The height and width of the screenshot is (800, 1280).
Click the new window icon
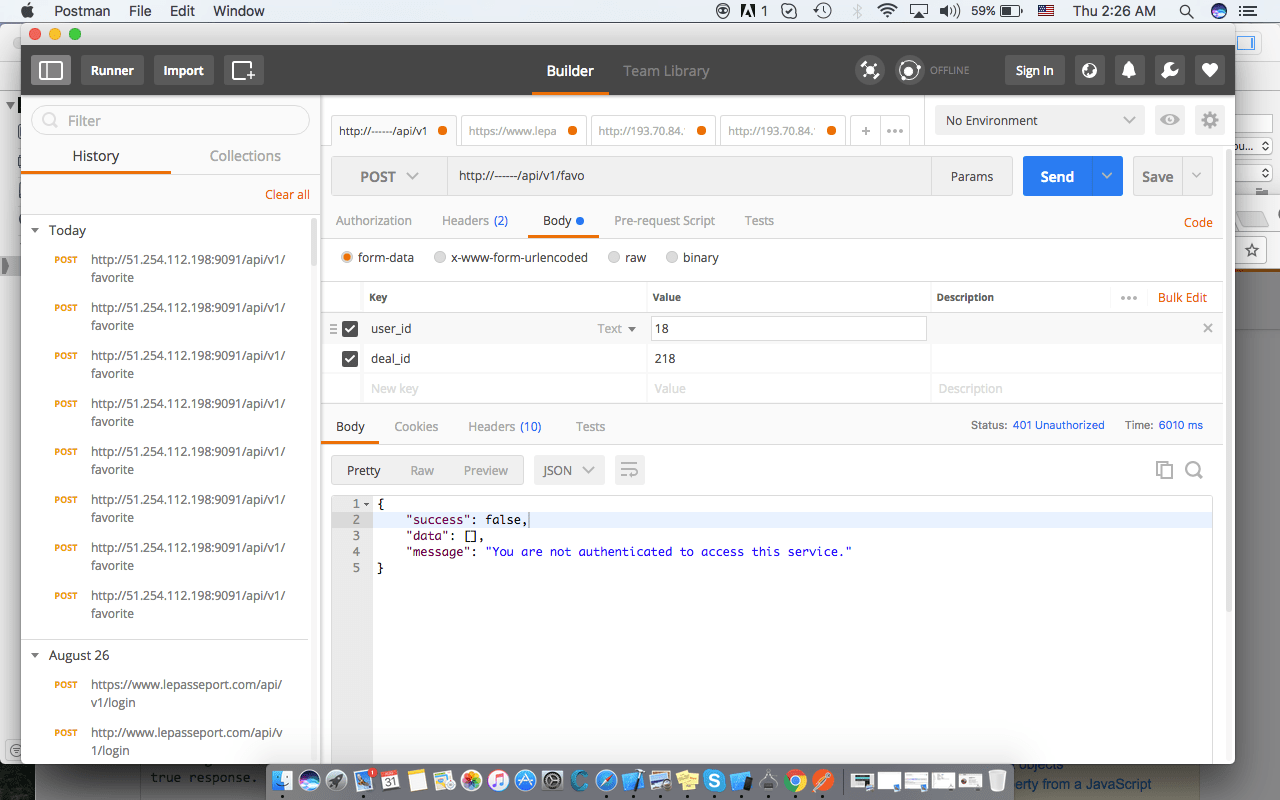coord(243,70)
